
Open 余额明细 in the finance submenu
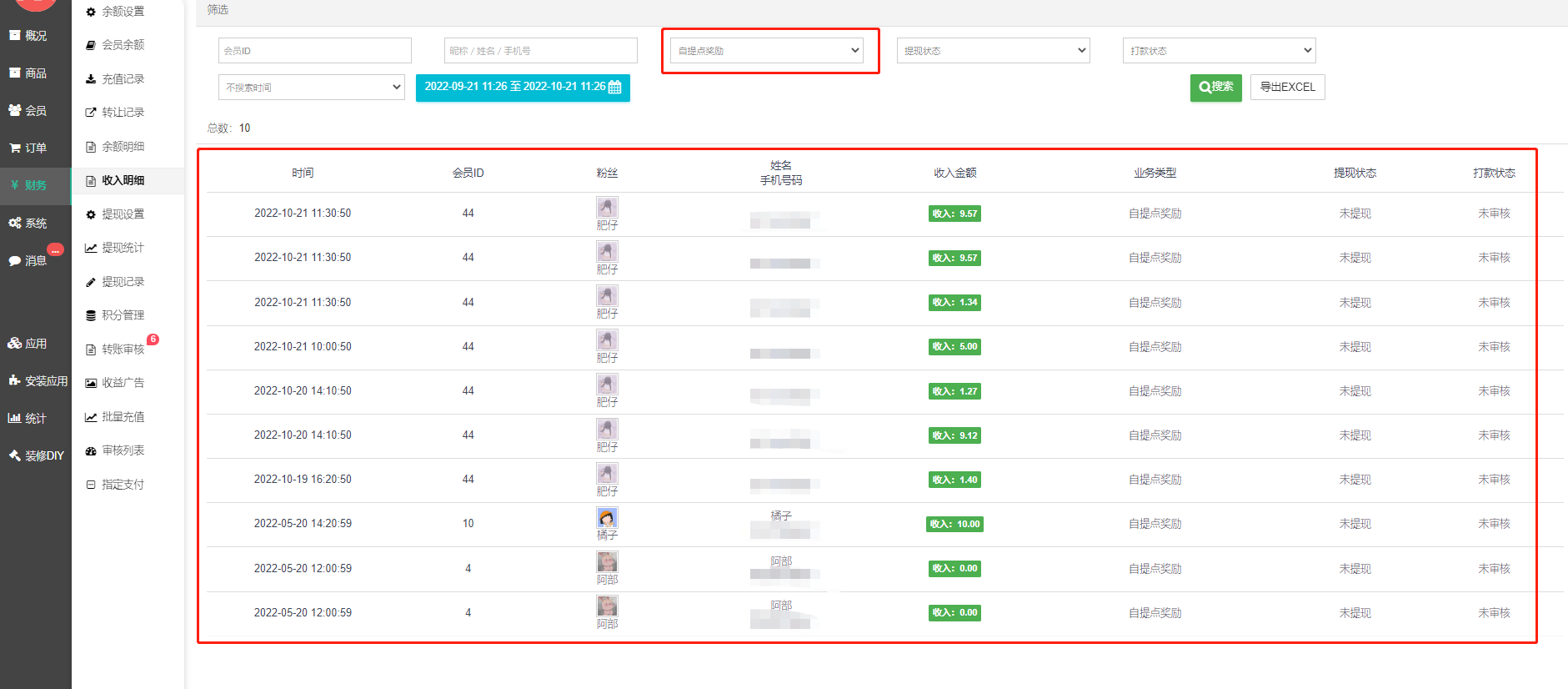(123, 147)
